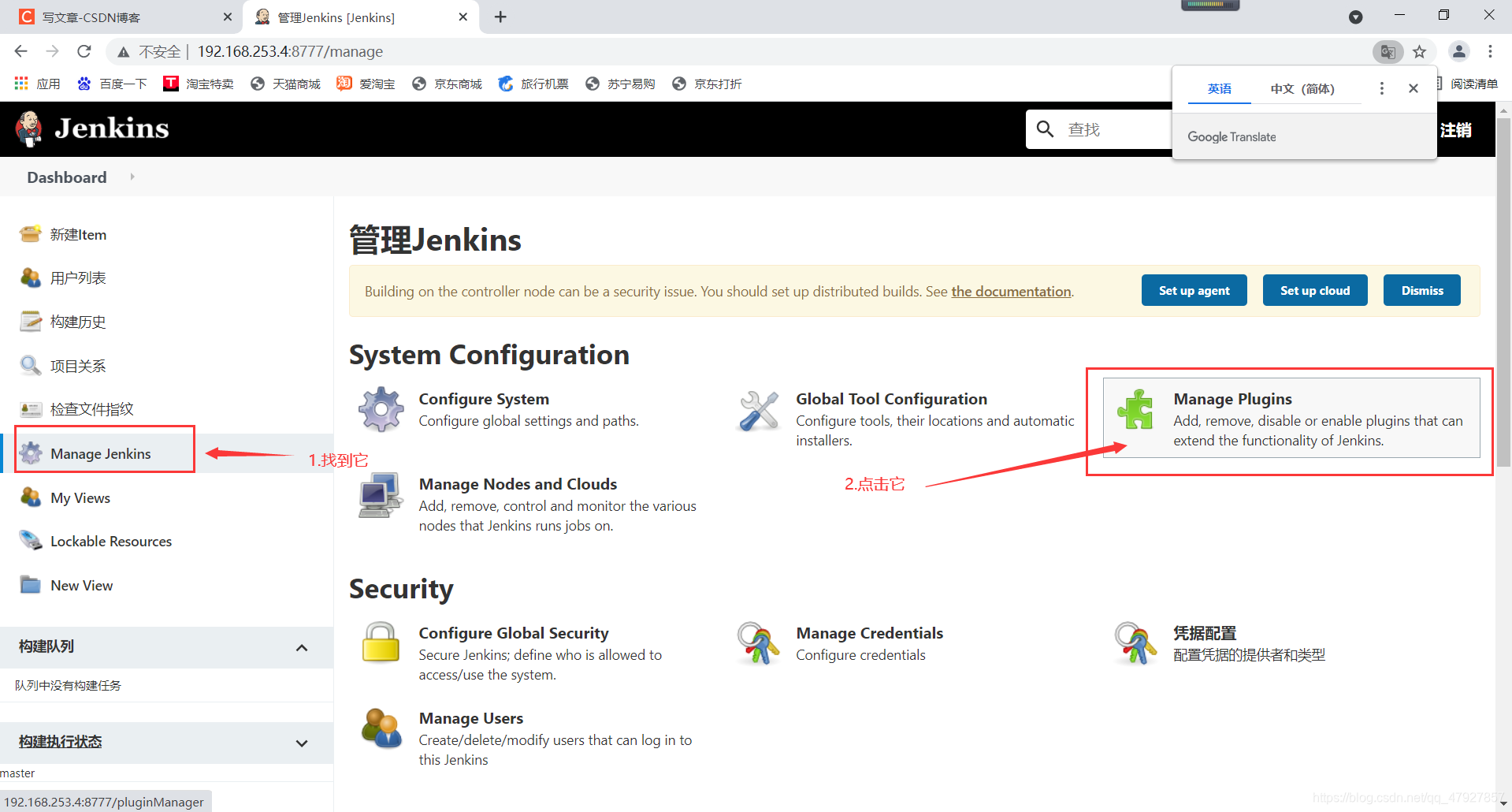Expand the 构建执行状态 panel
The height and width of the screenshot is (812, 1512).
(302, 743)
